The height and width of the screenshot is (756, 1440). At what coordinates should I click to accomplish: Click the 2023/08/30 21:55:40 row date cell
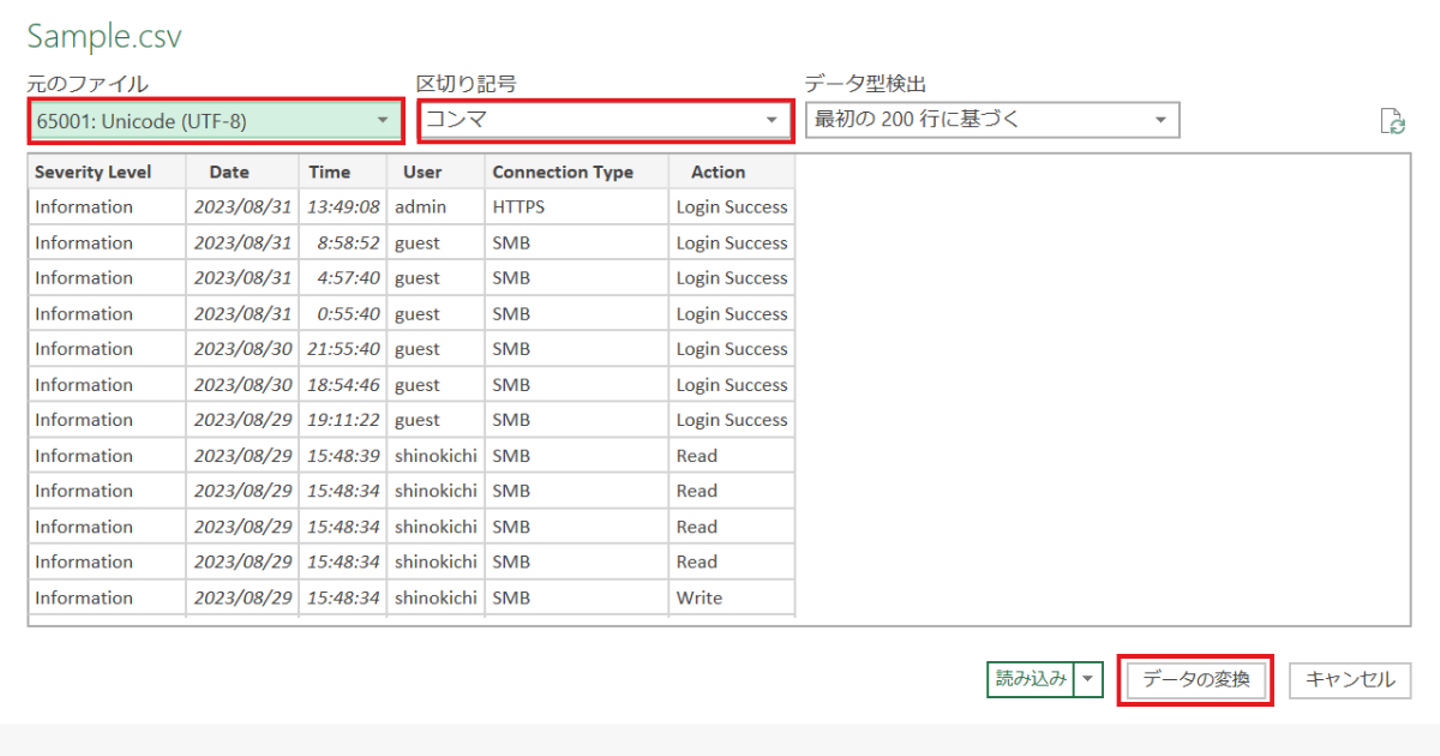pos(243,349)
